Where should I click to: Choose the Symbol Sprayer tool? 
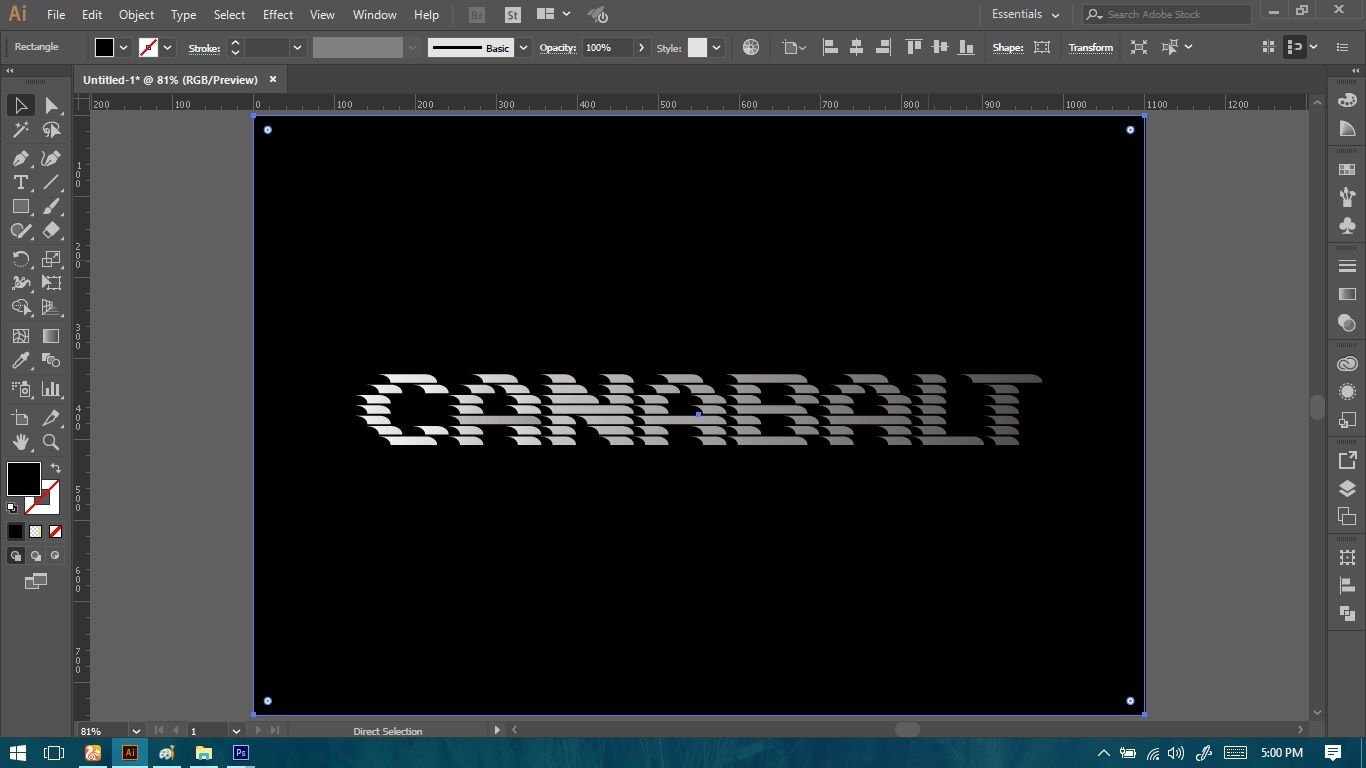click(x=21, y=389)
